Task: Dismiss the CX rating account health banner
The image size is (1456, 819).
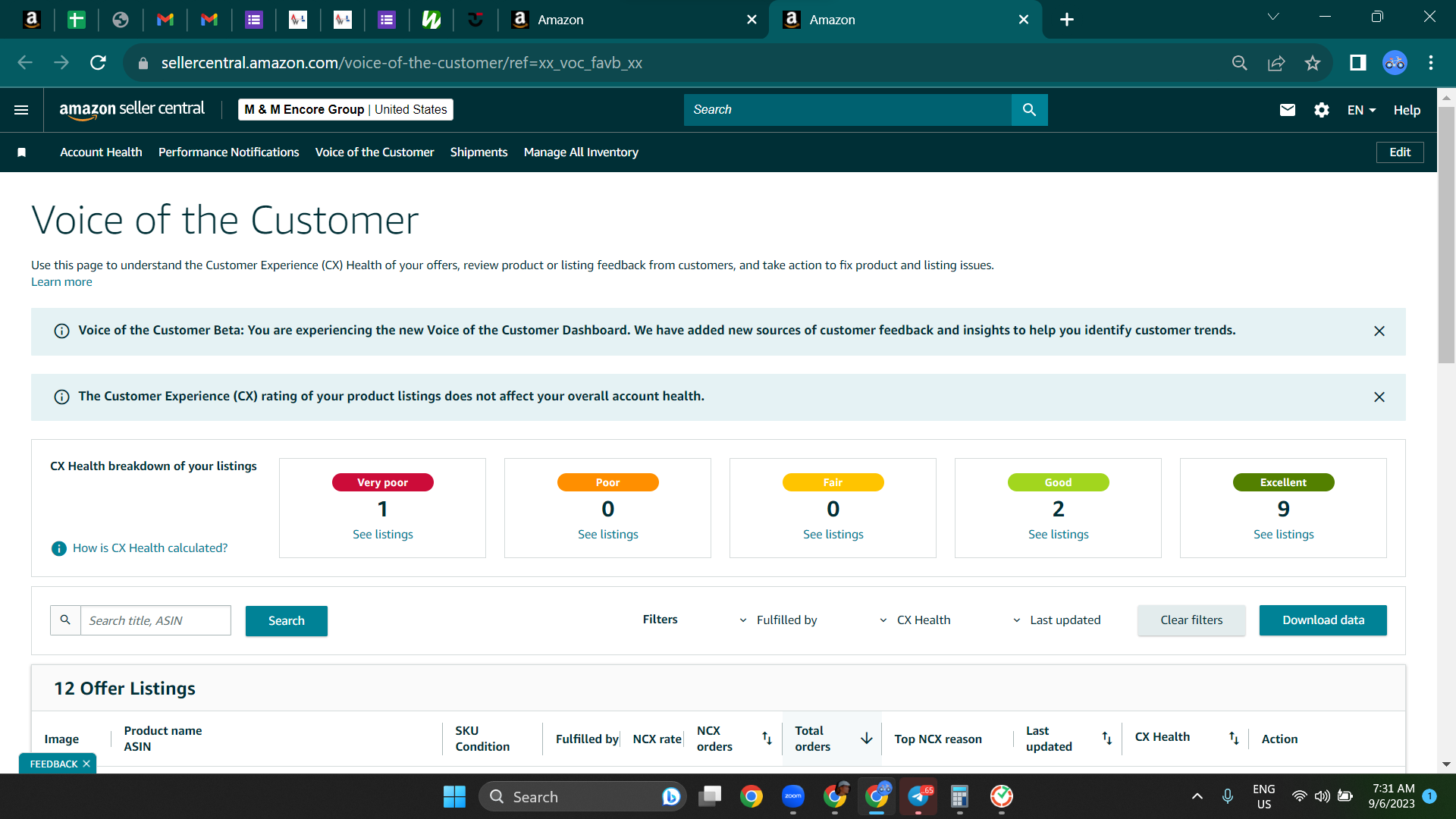Action: (1379, 397)
